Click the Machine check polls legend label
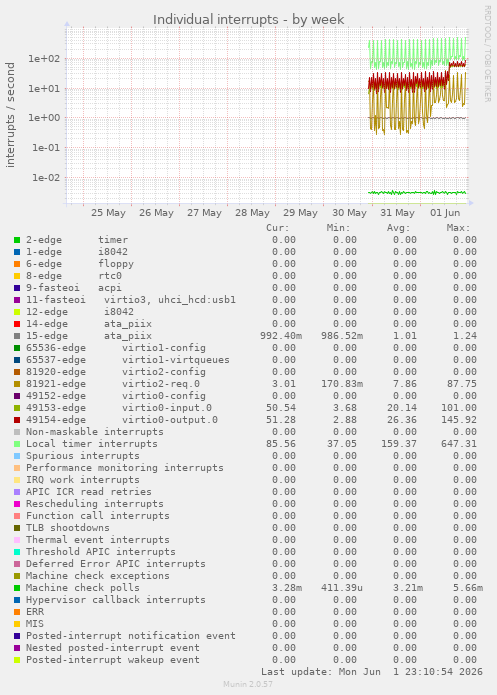The image size is (497, 695). 82,588
